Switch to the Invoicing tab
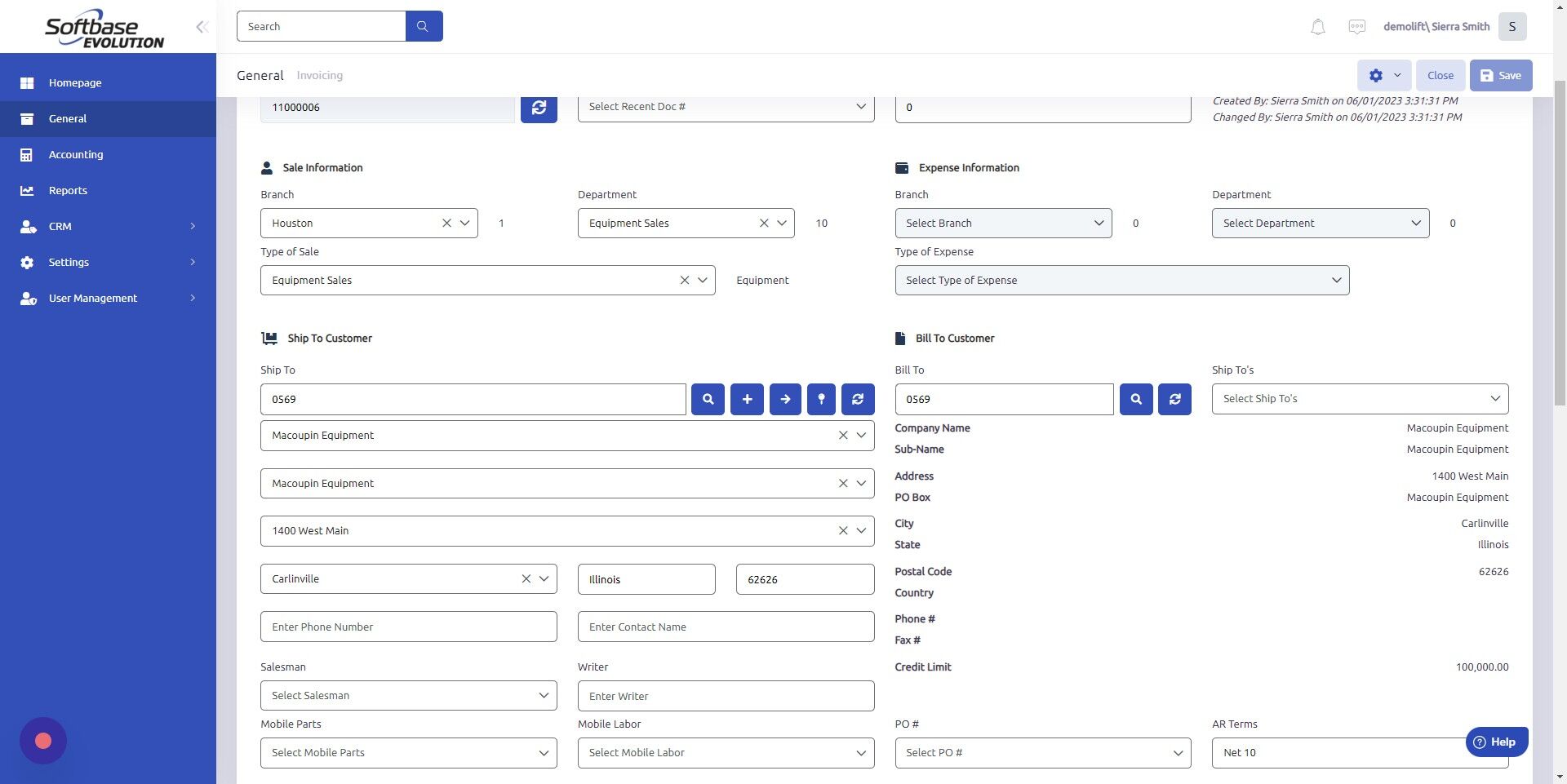The height and width of the screenshot is (784, 1567). click(x=319, y=75)
